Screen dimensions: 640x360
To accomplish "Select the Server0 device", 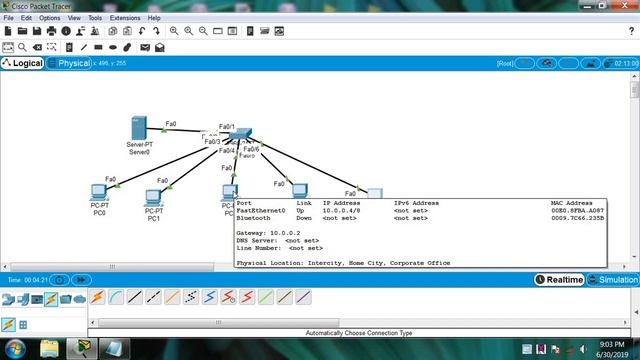I will [139, 128].
